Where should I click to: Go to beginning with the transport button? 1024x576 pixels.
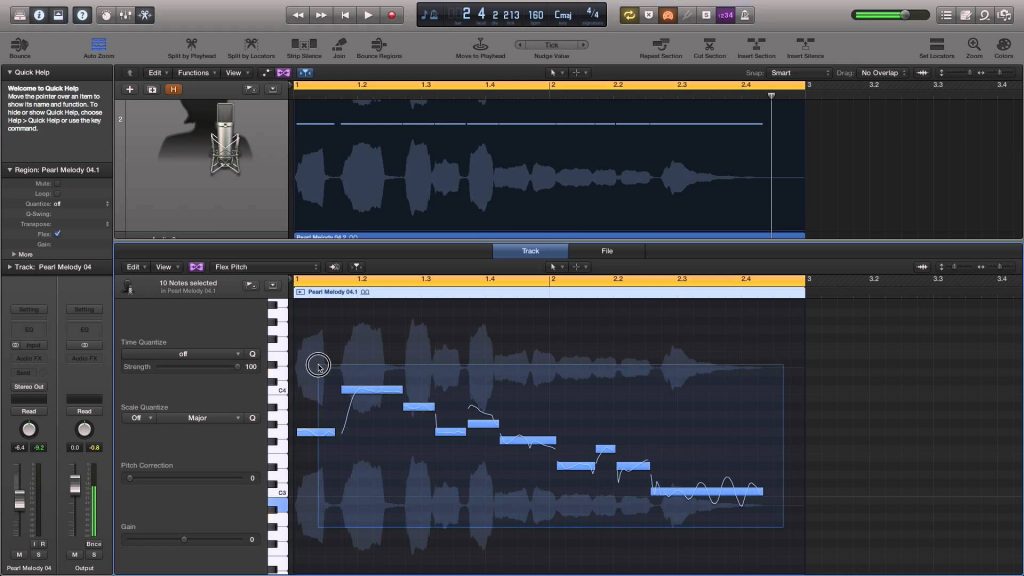345,14
